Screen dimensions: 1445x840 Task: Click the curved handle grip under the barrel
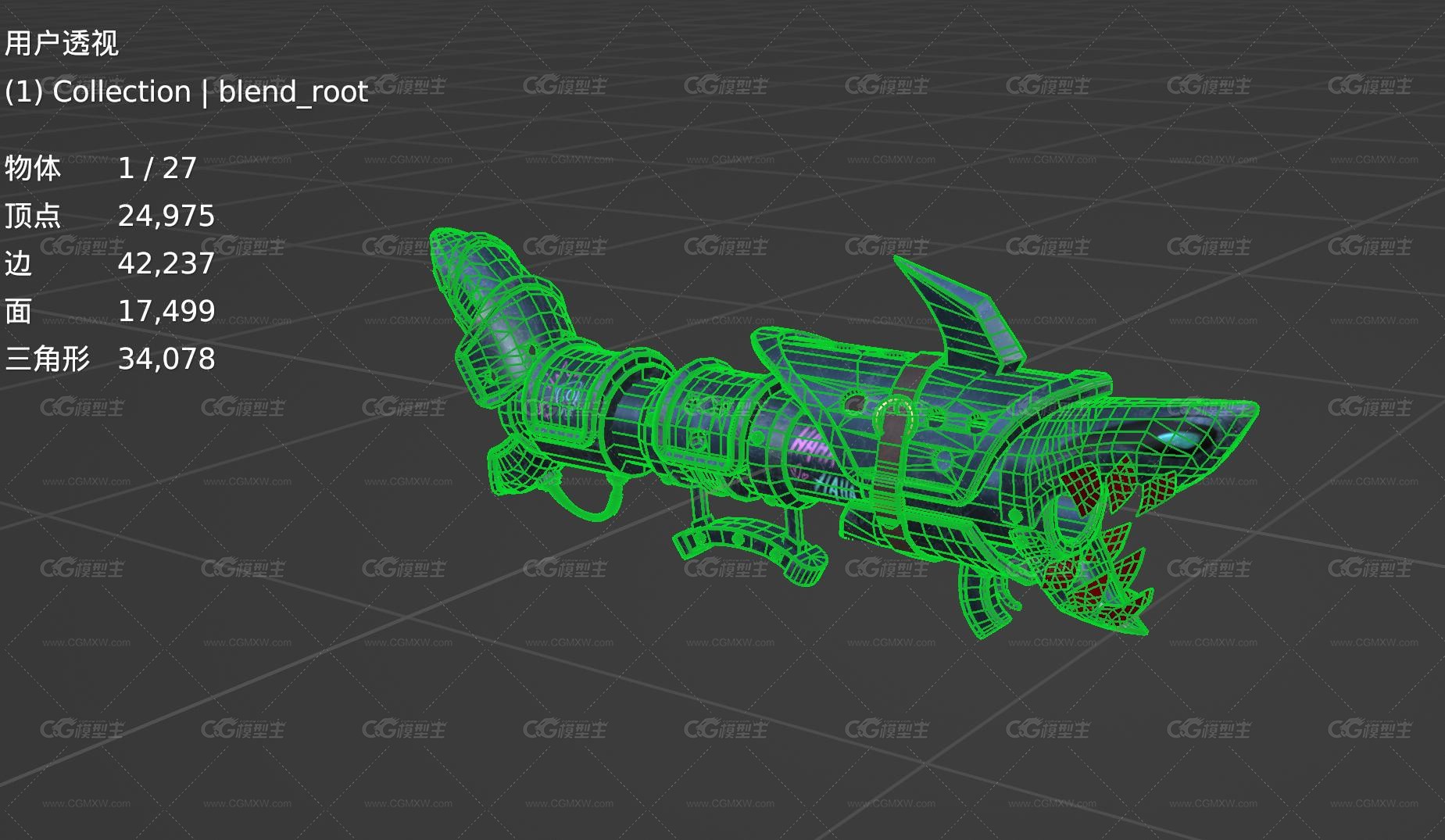click(751, 549)
